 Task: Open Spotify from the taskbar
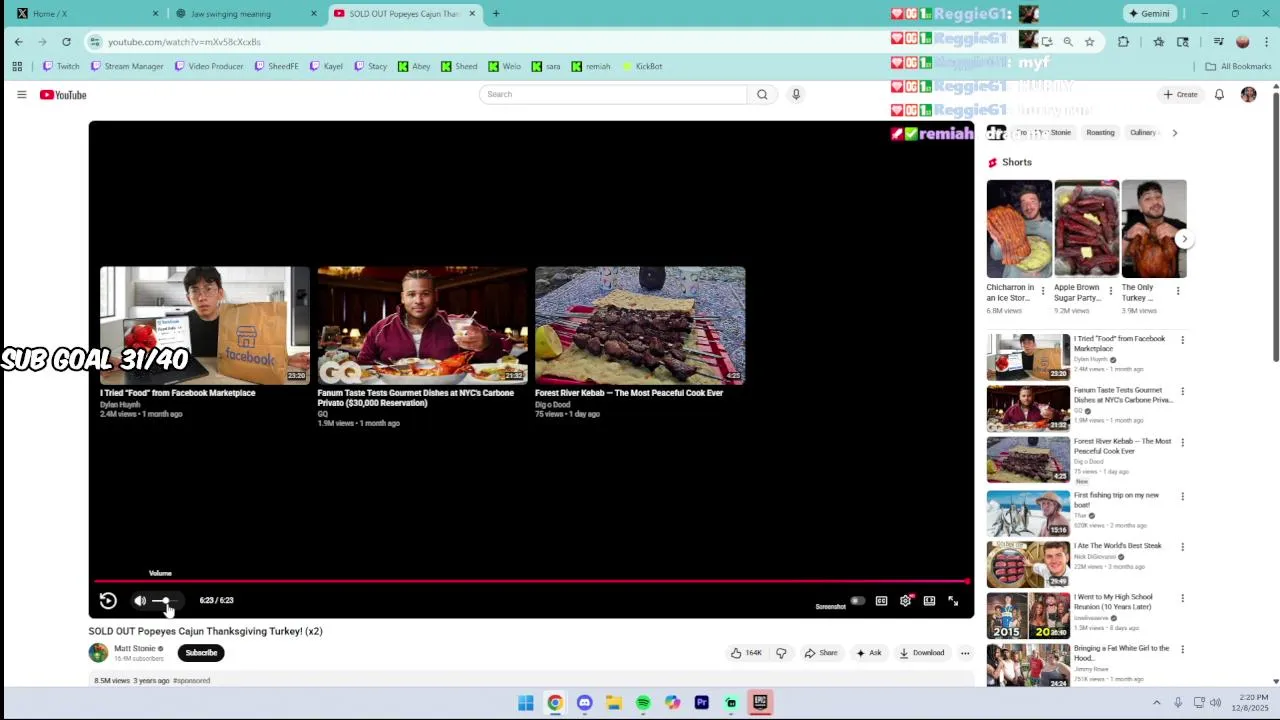coord(643,702)
